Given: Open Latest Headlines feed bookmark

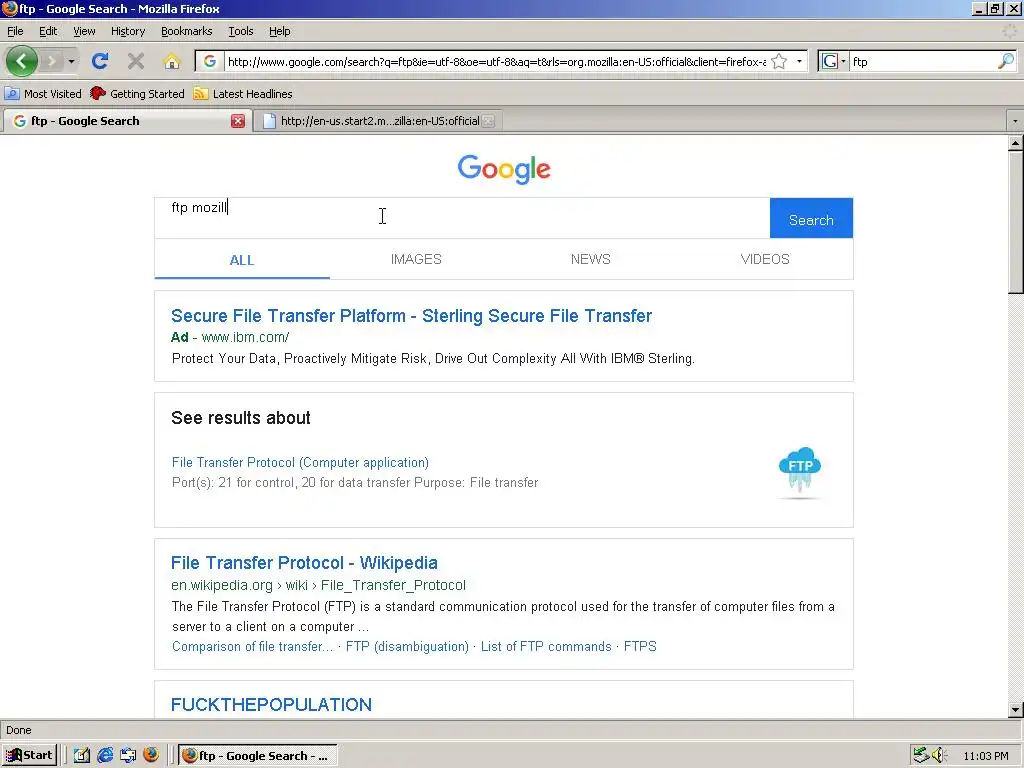Looking at the screenshot, I should (243, 94).
